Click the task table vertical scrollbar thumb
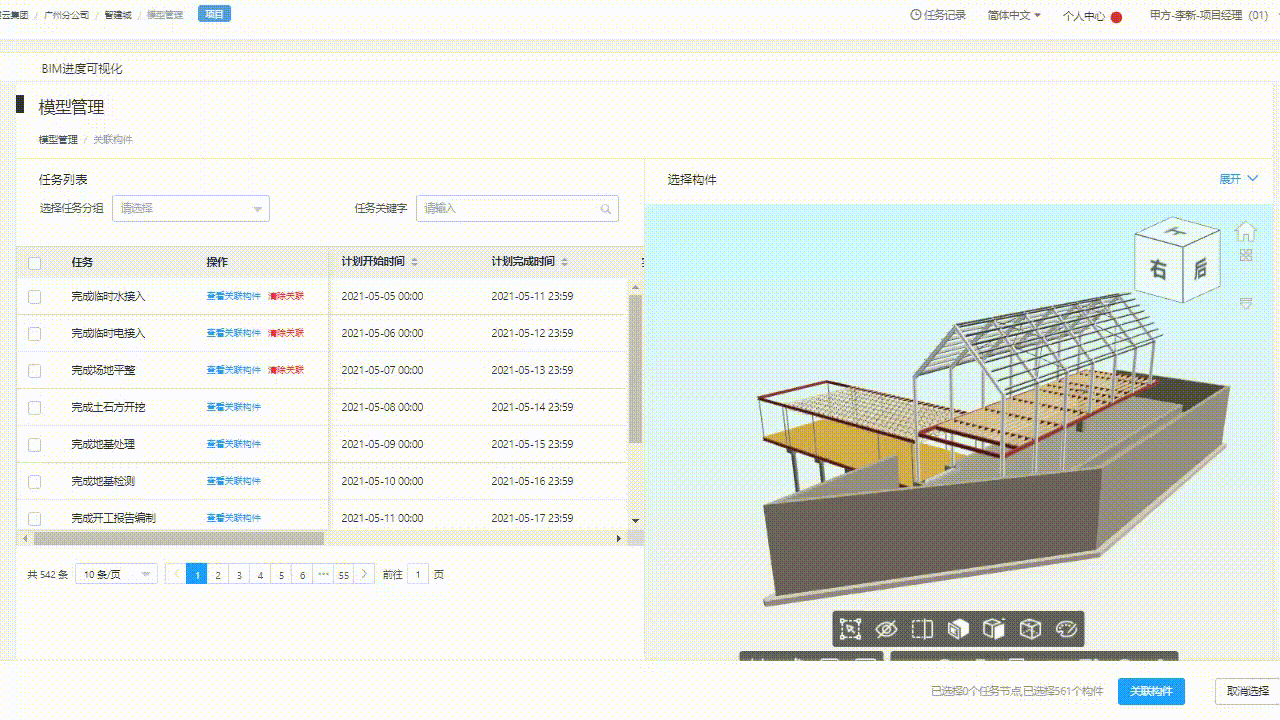This screenshot has width=1280, height=720. coord(635,369)
